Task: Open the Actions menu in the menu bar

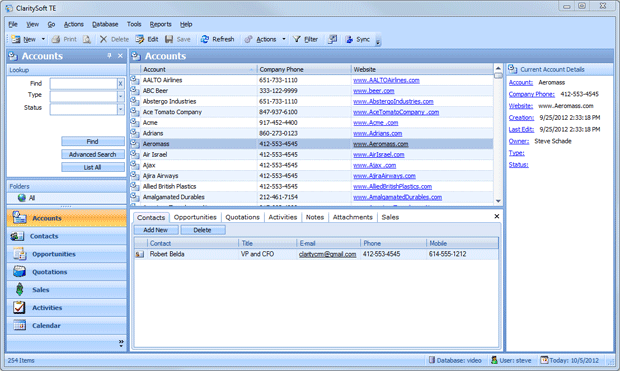Action: (74, 24)
